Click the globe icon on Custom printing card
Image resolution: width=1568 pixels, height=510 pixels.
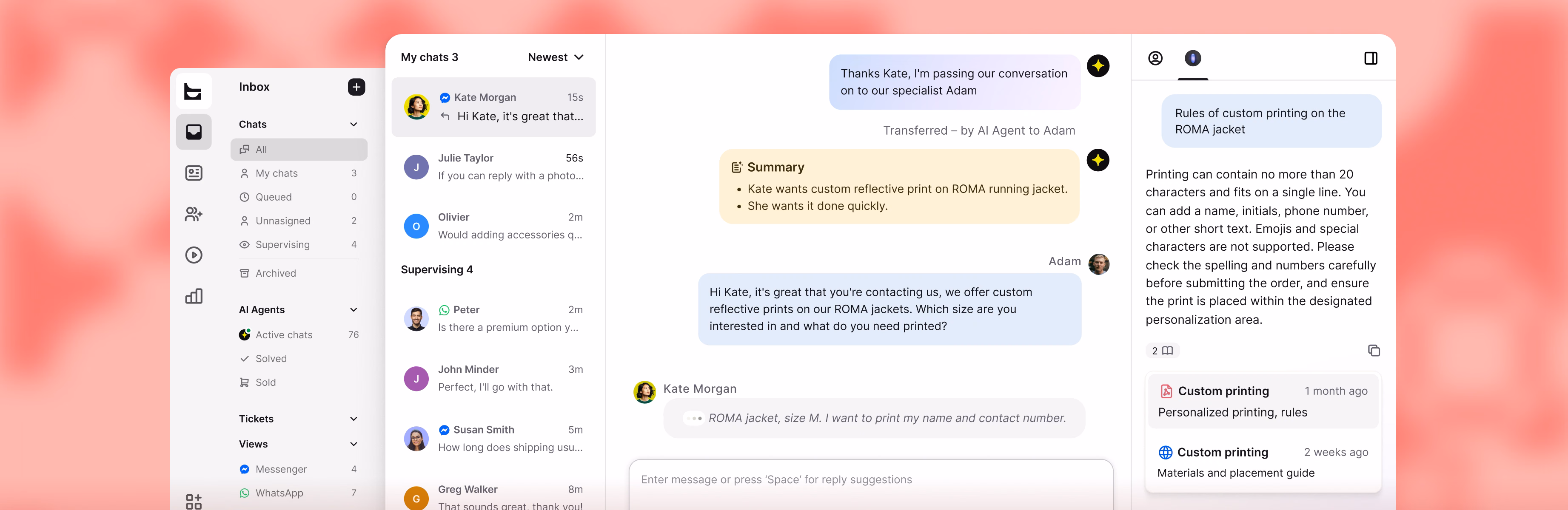click(1165, 452)
